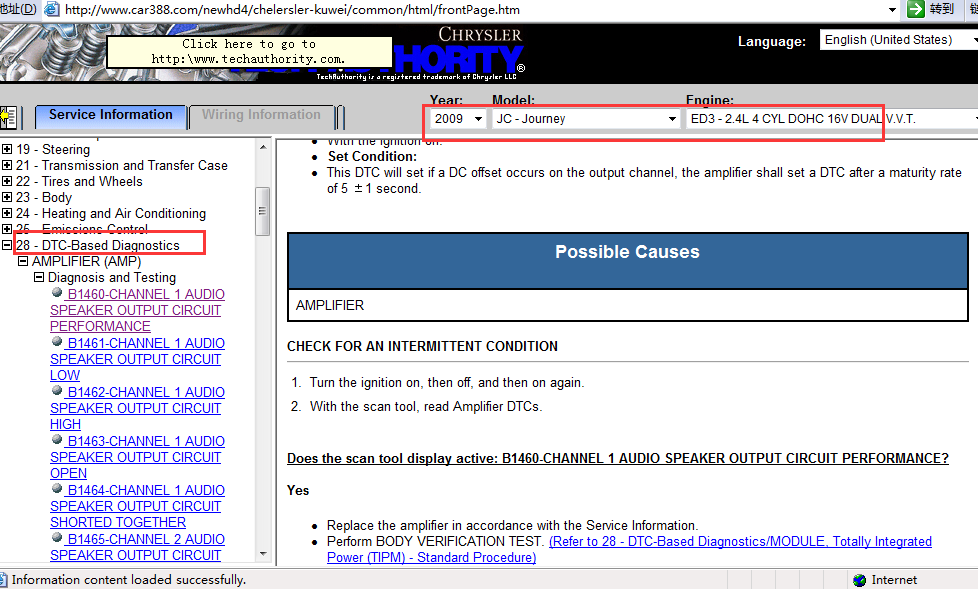Open the Engine dropdown showing ED3 - 2.4L
Screen dimensions: 978x590
tap(832, 118)
